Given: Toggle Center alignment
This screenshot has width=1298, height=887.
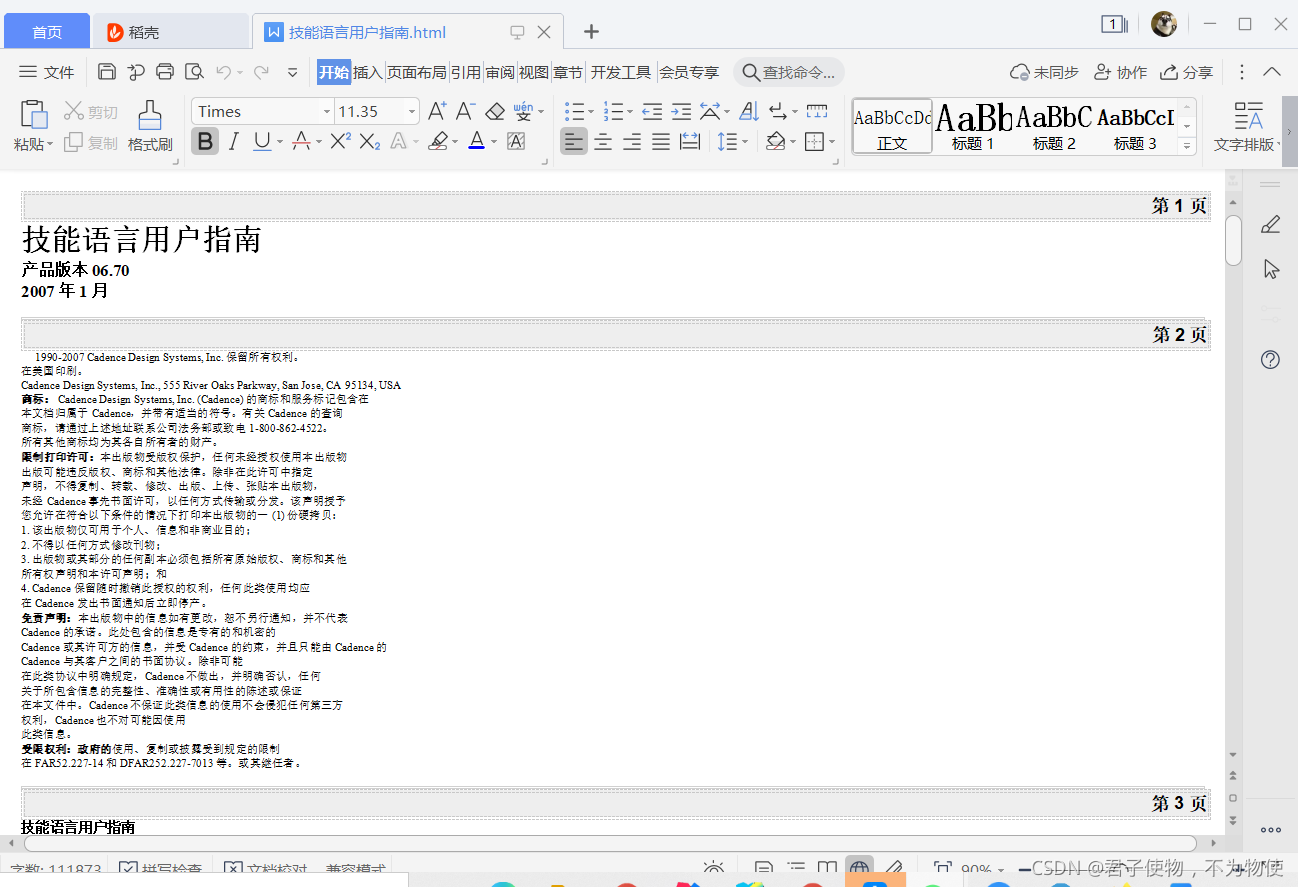Looking at the screenshot, I should click(x=603, y=142).
